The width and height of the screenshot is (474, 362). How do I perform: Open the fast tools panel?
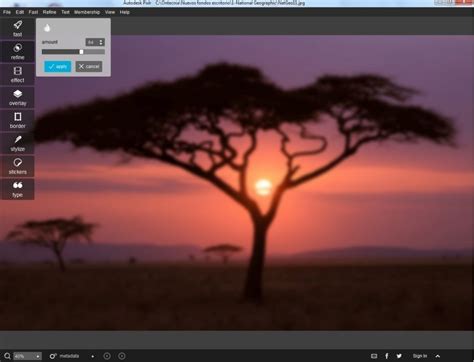point(17,29)
